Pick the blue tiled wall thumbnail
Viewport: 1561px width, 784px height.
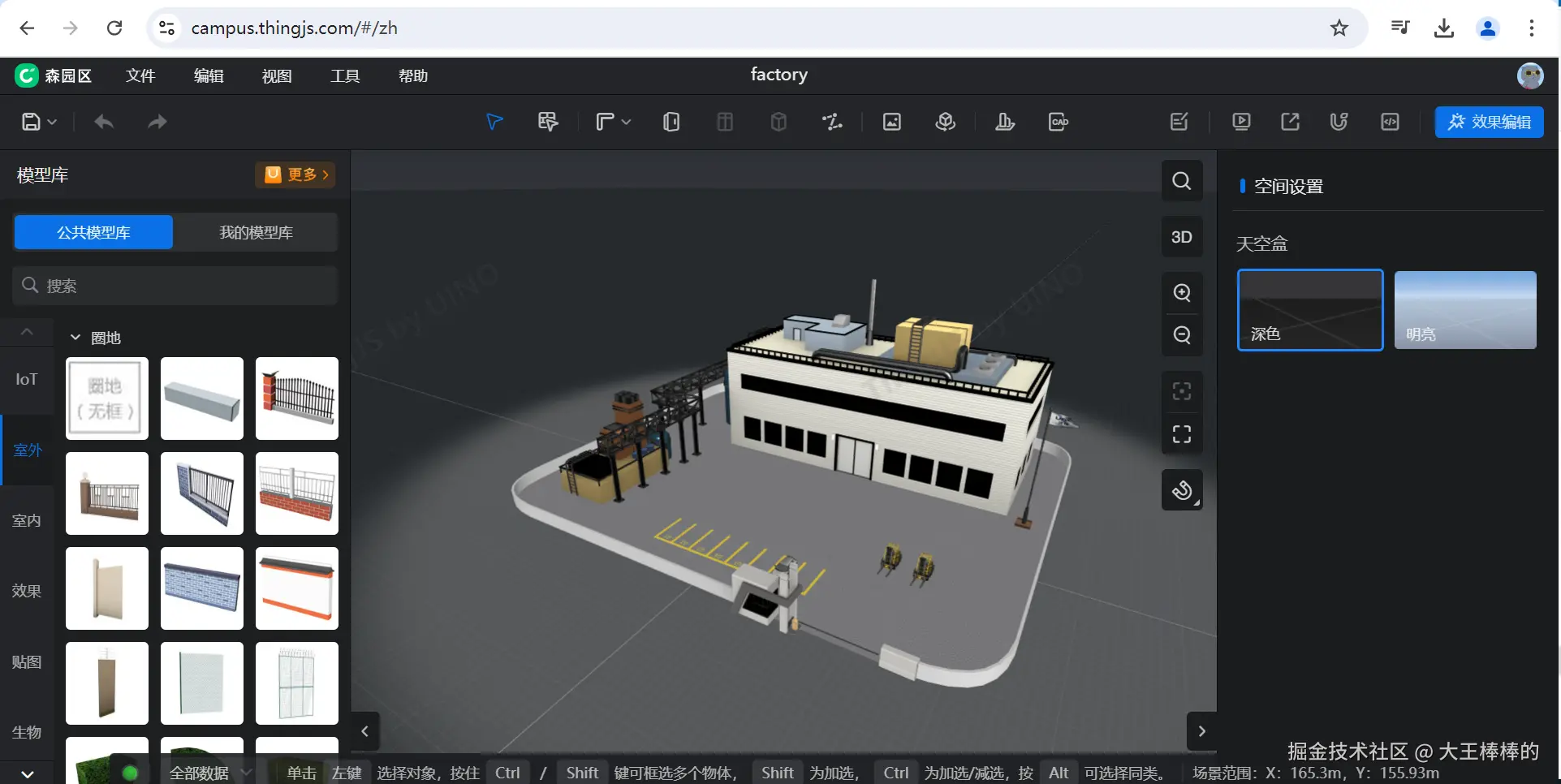tap(202, 588)
